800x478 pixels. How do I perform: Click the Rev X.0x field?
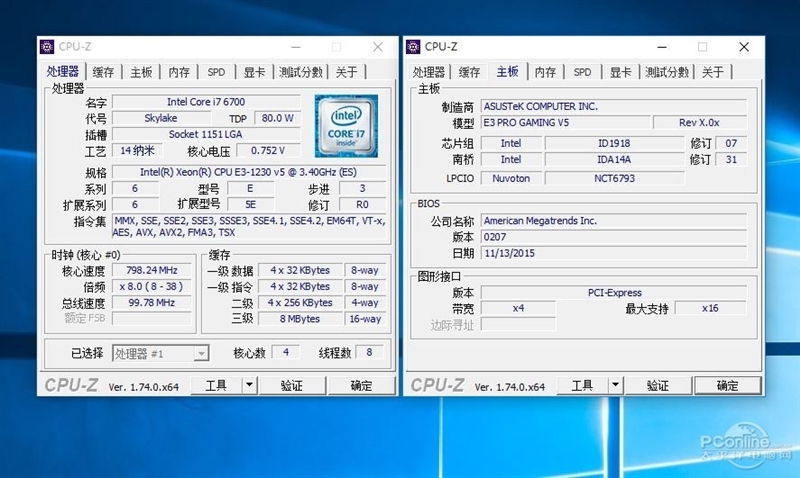point(699,122)
